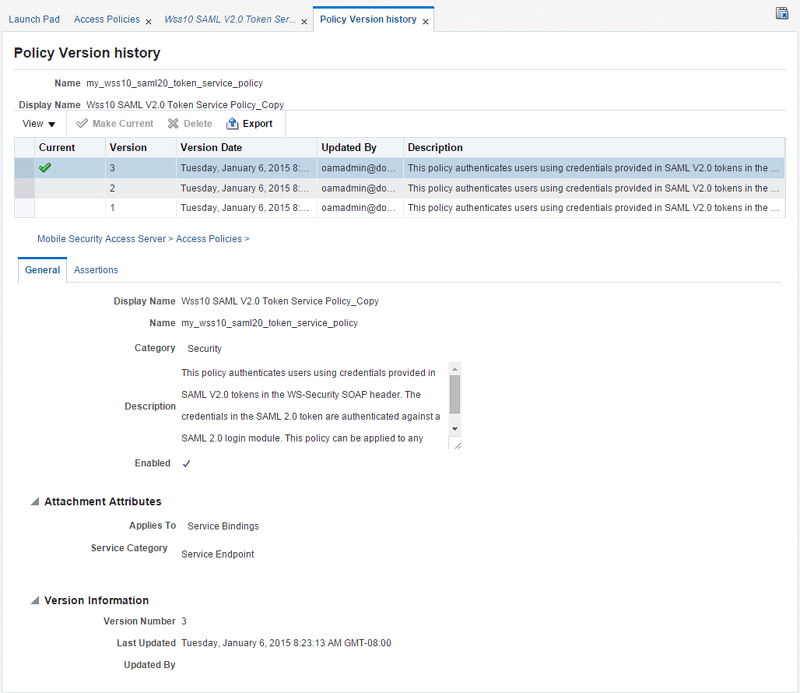
Task: Click the description scrollbar thumb
Action: coord(455,394)
